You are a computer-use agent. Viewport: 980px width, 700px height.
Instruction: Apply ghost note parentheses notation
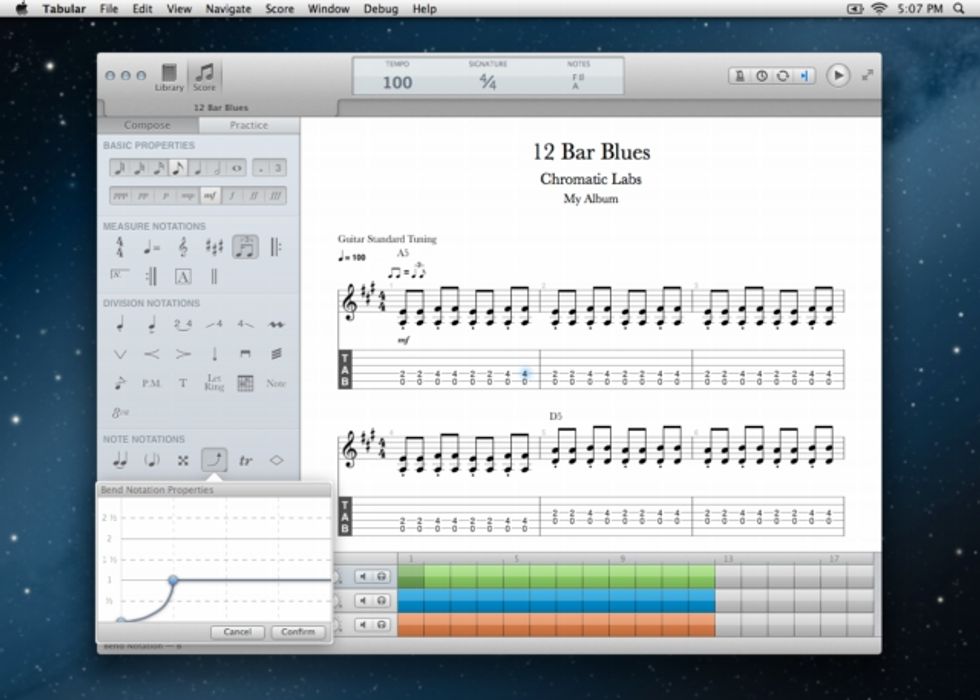tap(151, 461)
